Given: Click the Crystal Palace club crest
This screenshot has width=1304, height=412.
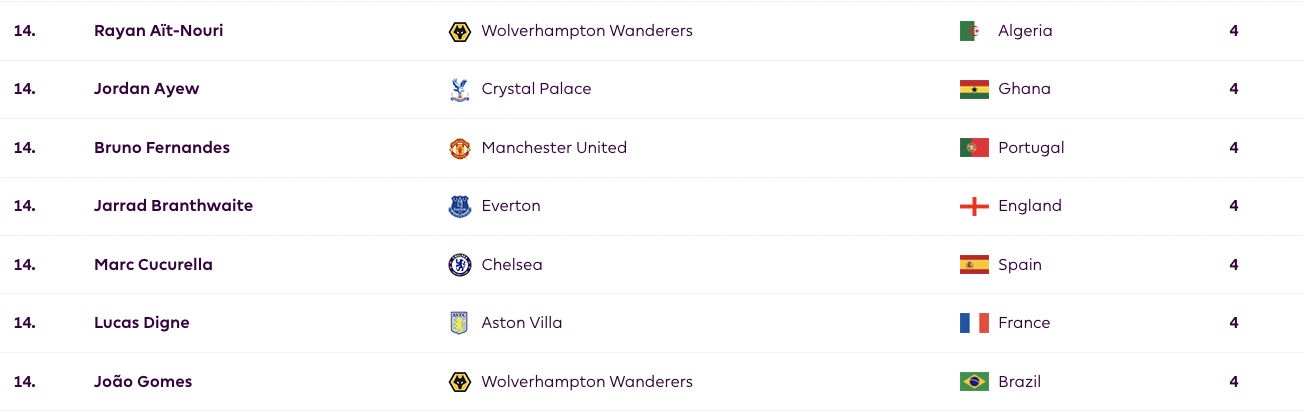Looking at the screenshot, I should [459, 89].
